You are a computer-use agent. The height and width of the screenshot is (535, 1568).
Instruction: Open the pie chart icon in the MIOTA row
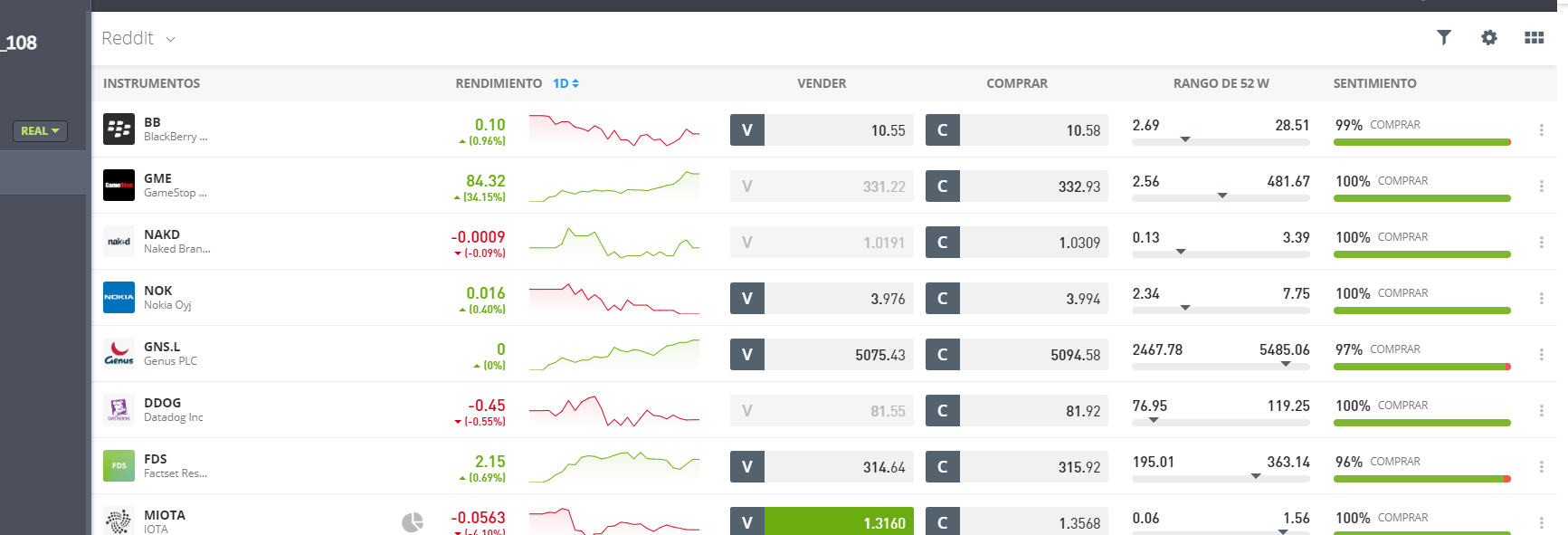413,522
